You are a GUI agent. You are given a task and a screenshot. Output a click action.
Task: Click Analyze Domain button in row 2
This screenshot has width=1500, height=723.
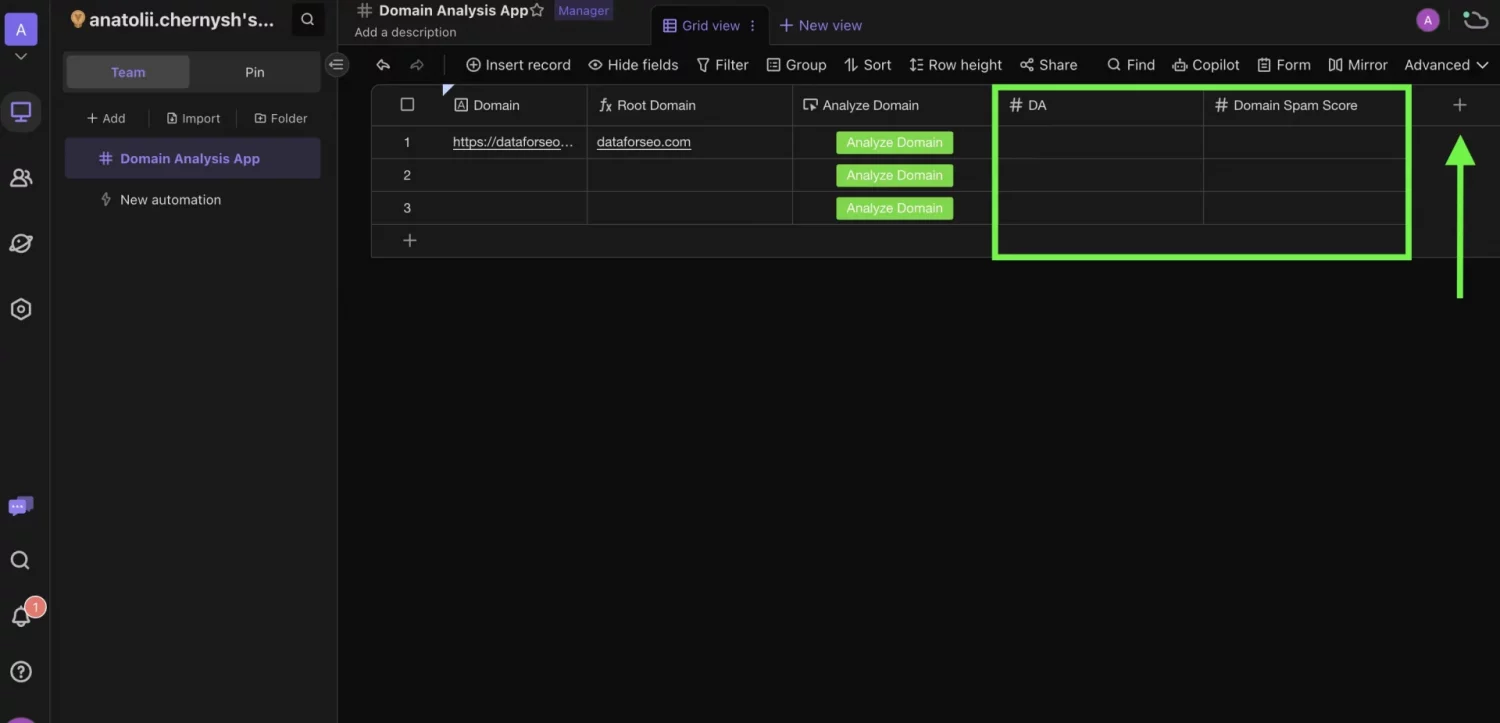(894, 175)
